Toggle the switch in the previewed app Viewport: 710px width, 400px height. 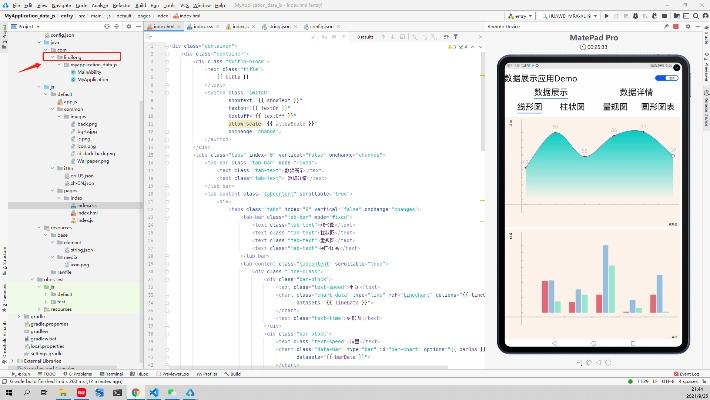[662, 77]
